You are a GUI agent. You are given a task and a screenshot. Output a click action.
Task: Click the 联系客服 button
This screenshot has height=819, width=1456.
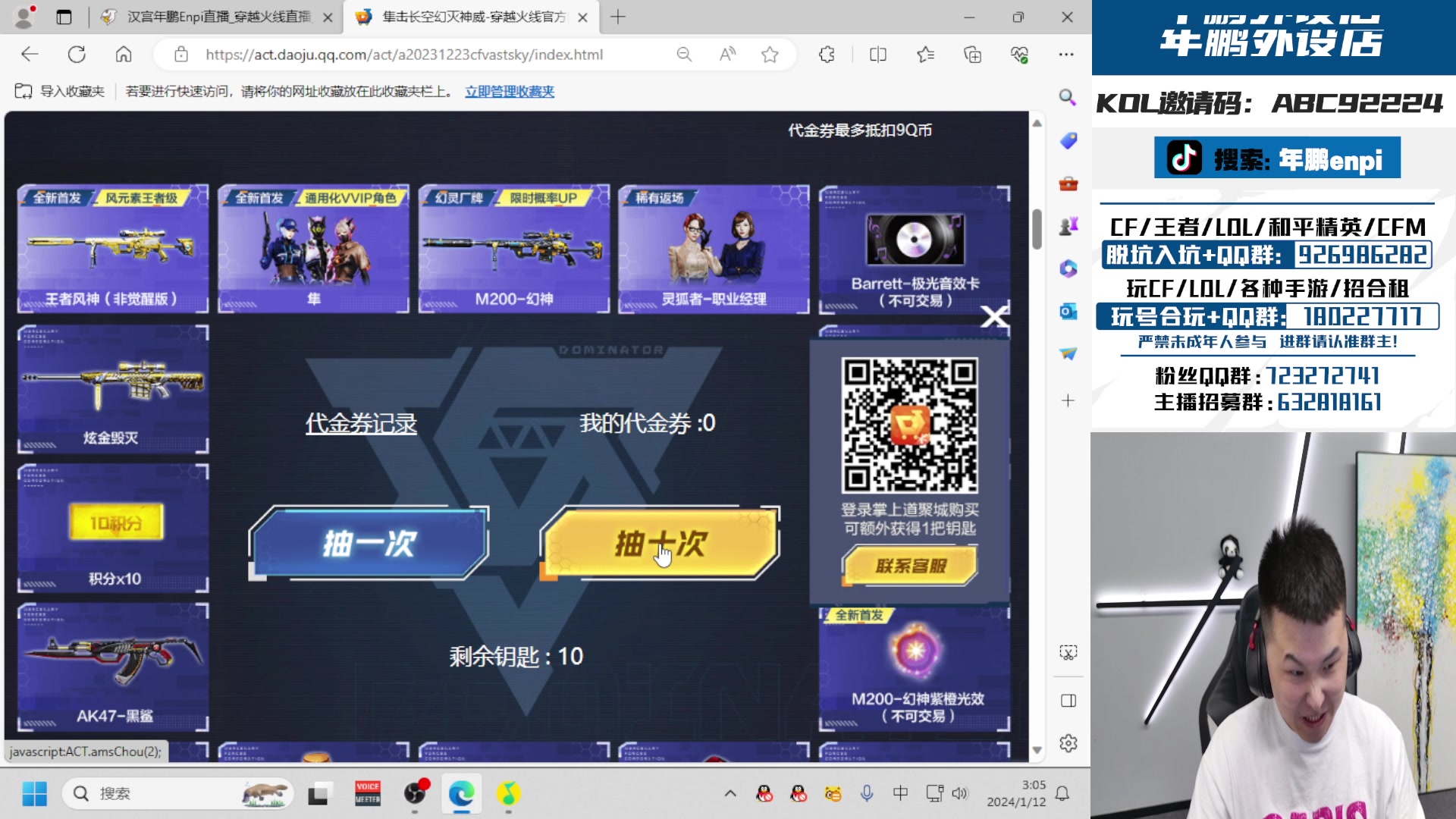pos(910,566)
